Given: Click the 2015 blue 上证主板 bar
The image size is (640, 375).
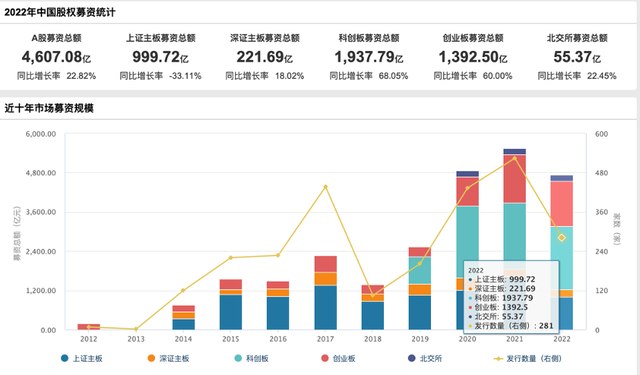Looking at the screenshot, I should [x=231, y=312].
